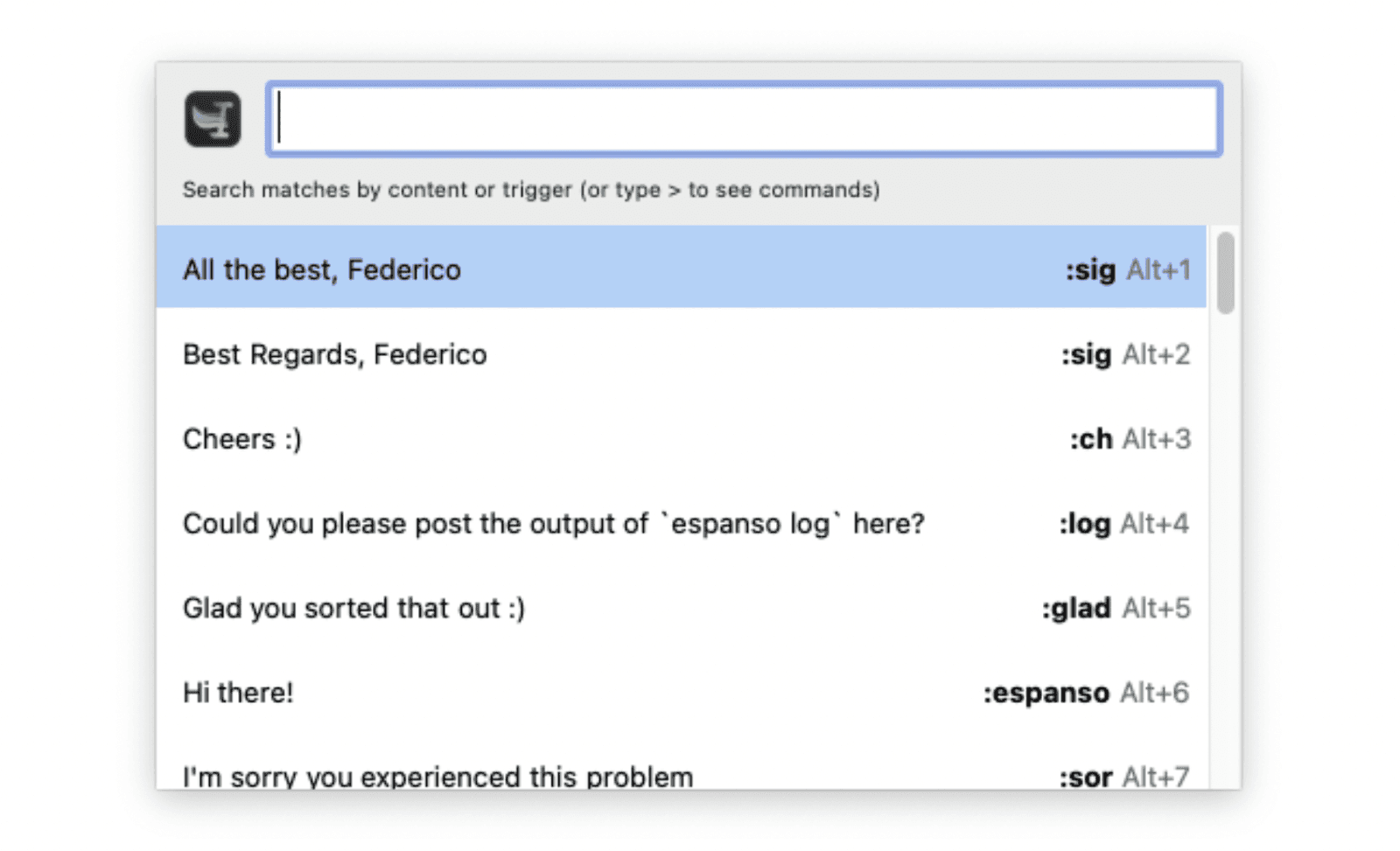This screenshot has width=1400, height=851.
Task: Click the Alt+7 shortcut hint
Action: (1156, 777)
